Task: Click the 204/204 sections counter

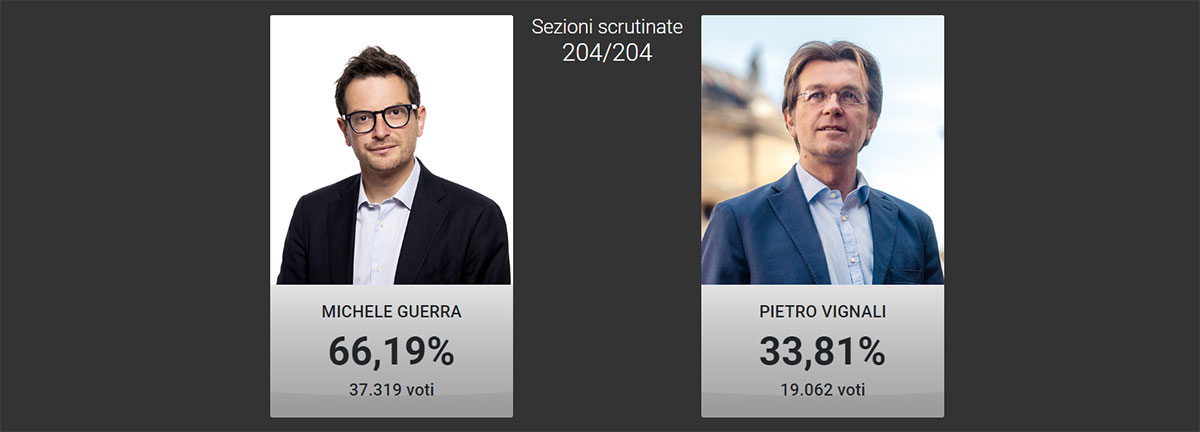Action: click(x=607, y=53)
